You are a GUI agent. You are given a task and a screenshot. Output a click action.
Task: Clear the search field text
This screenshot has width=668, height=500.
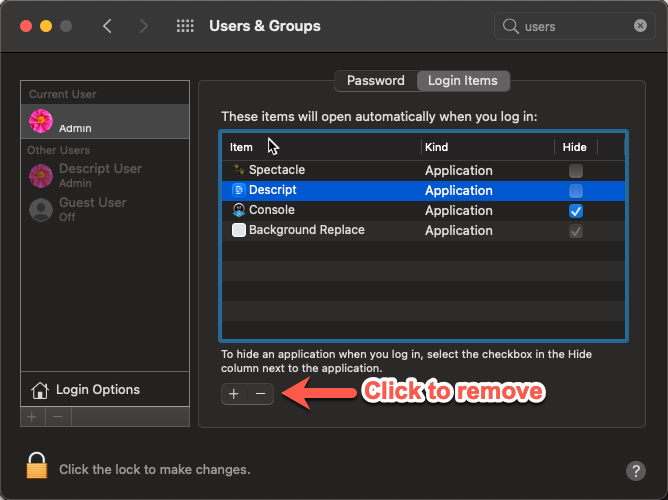coord(640,26)
